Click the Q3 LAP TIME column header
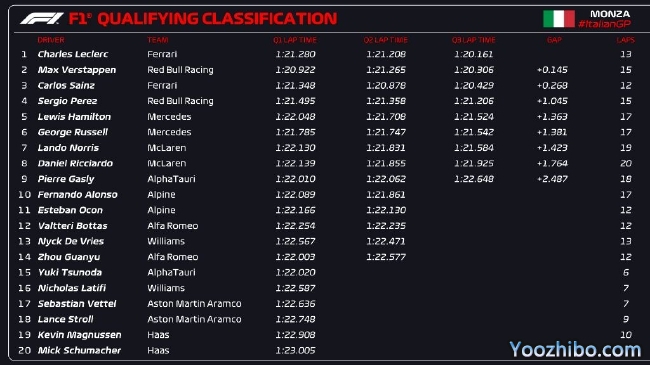 click(473, 40)
